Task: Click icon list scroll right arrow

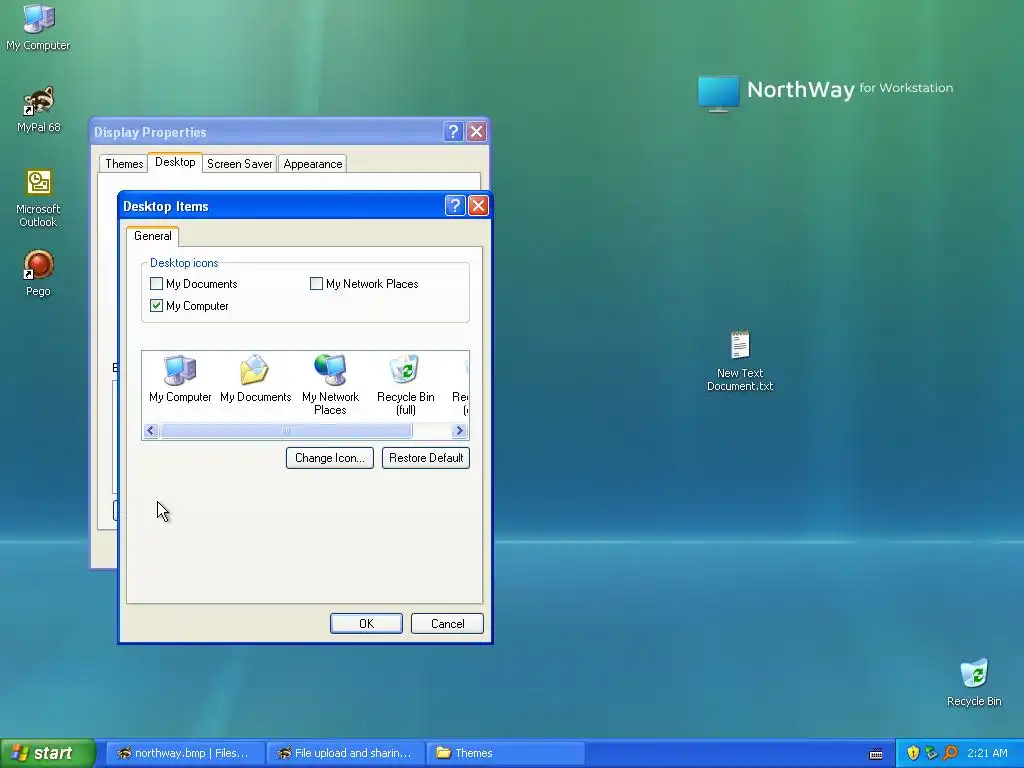Action: coord(459,430)
